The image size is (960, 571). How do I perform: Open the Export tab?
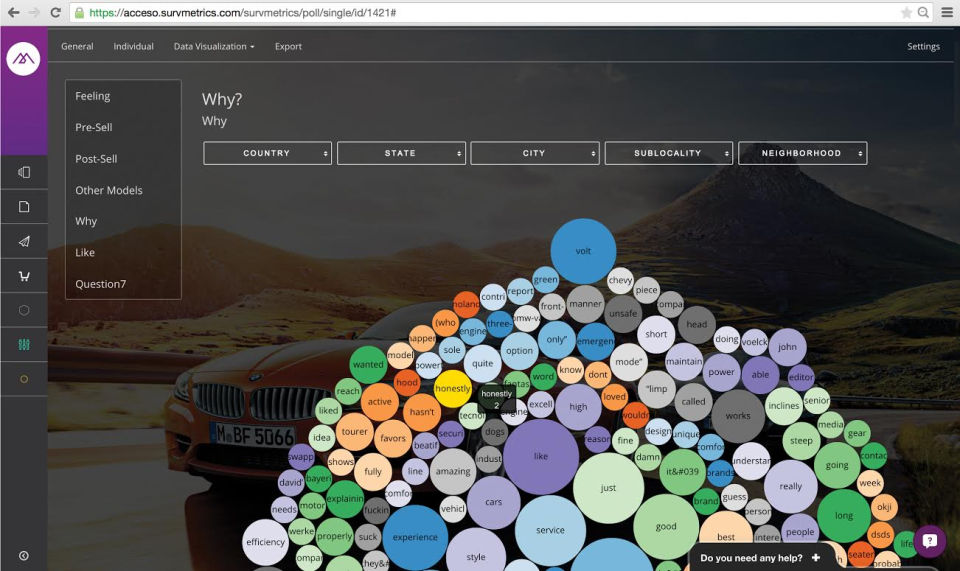288,47
